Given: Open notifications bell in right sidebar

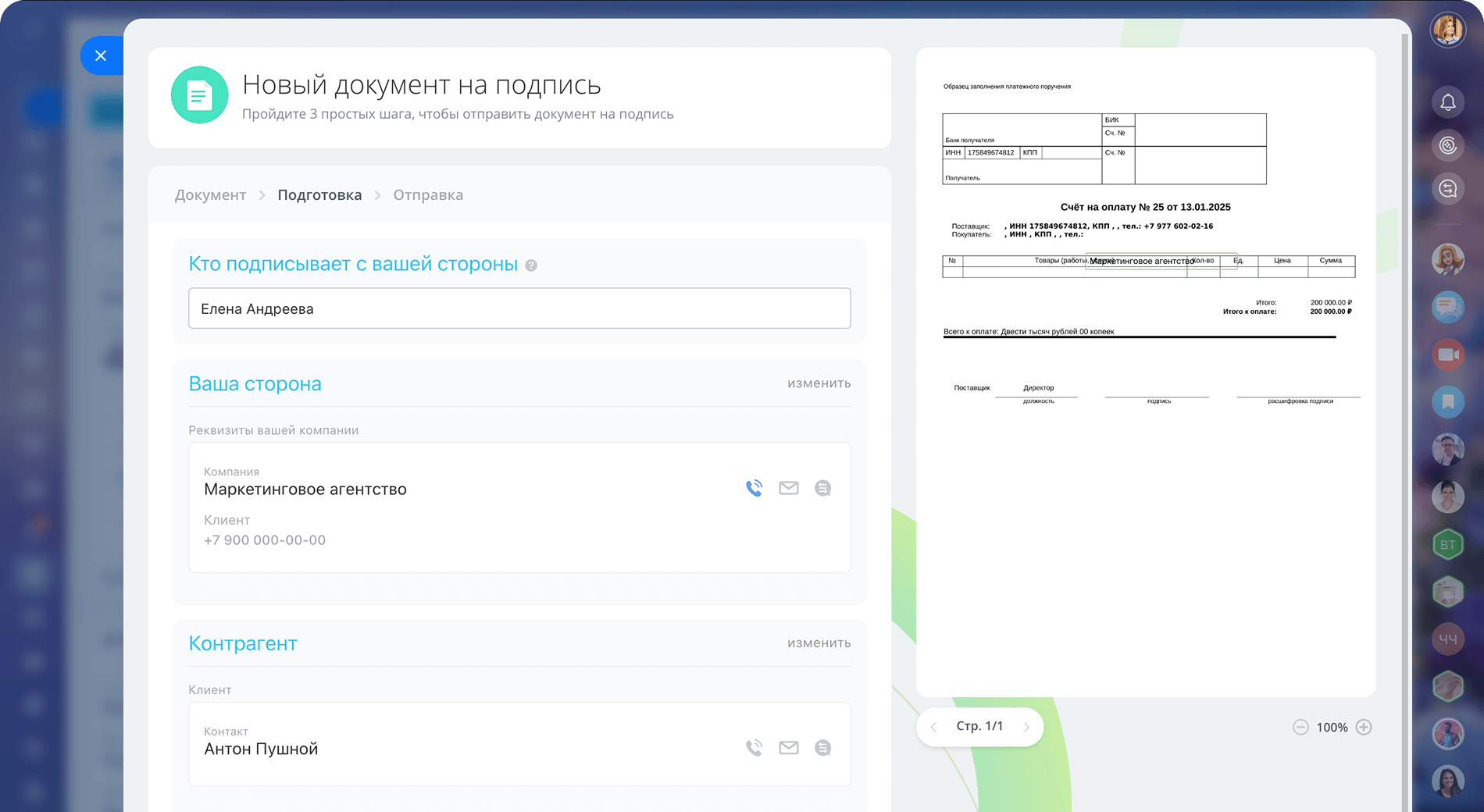Looking at the screenshot, I should pos(1447,102).
